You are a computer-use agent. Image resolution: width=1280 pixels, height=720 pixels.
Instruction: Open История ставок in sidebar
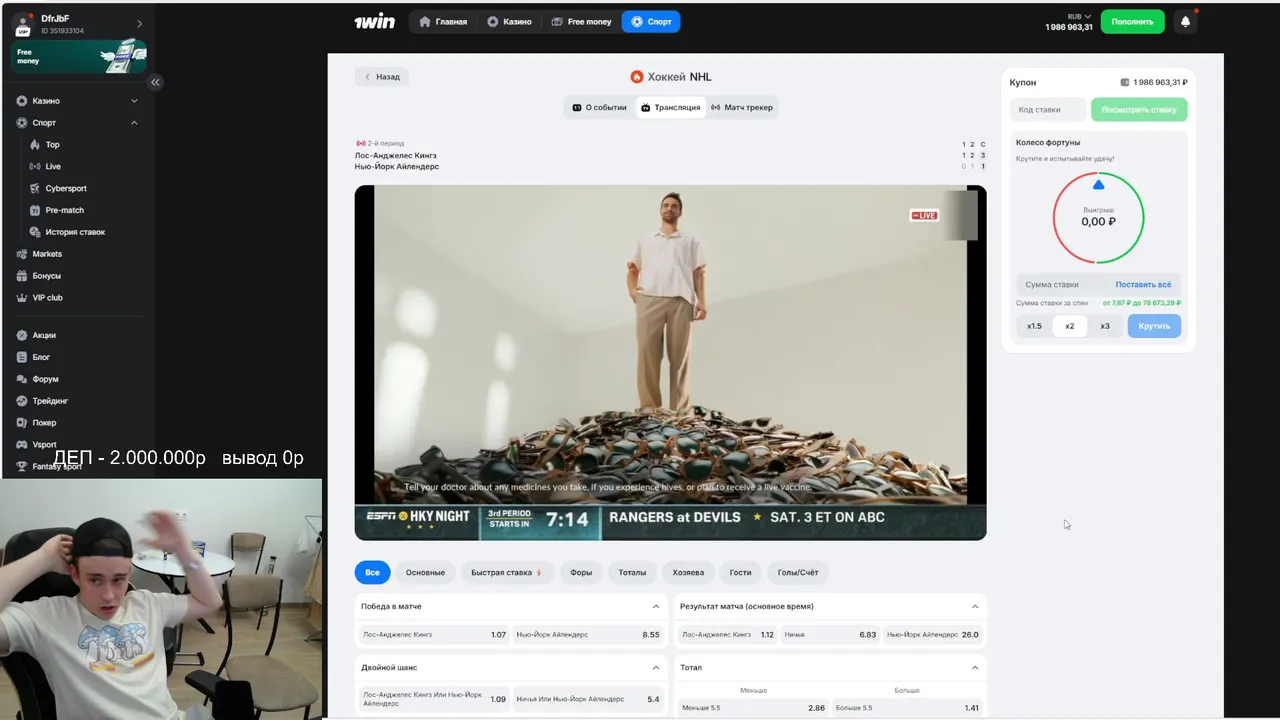tap(75, 232)
